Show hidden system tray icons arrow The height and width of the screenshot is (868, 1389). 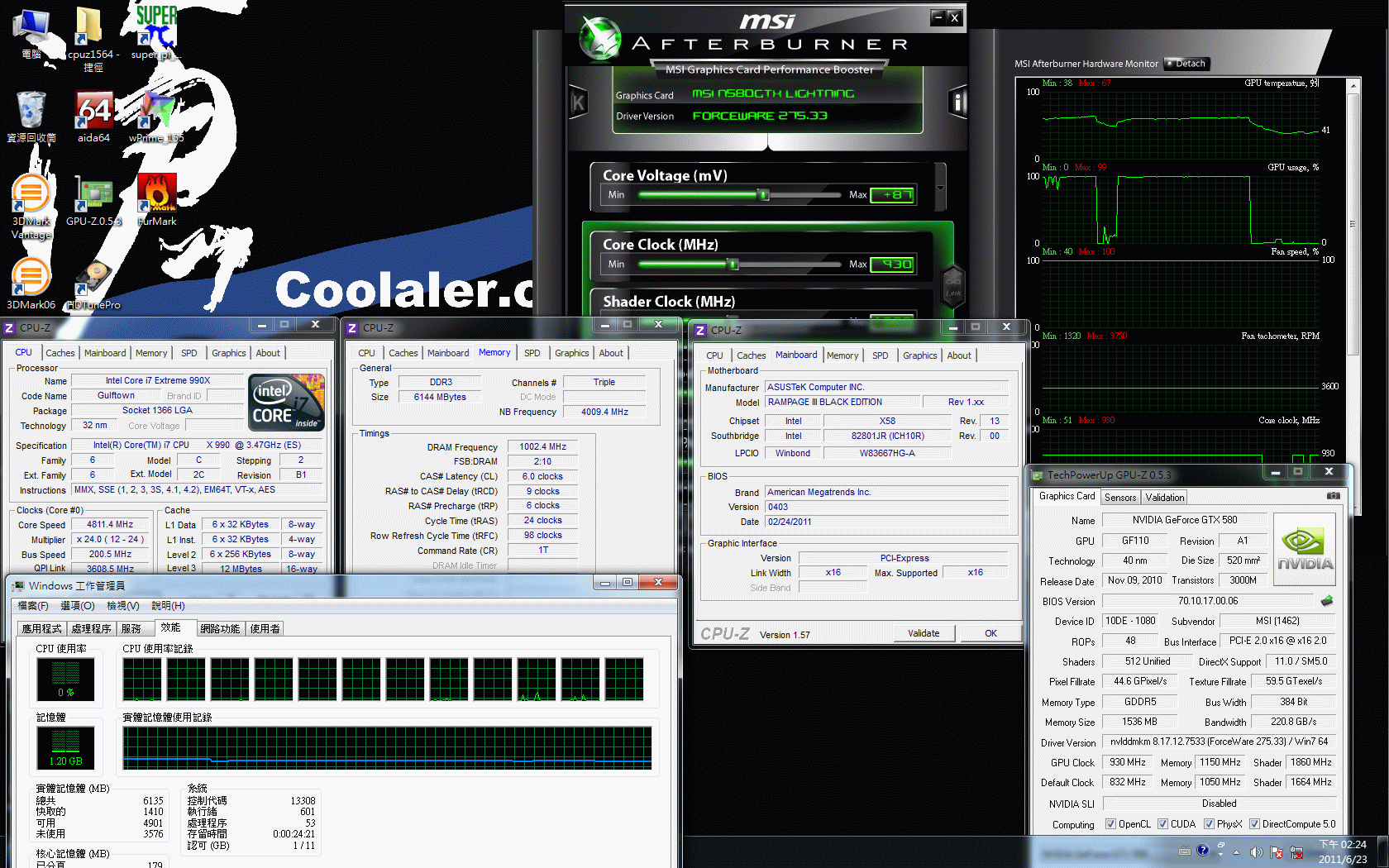coord(1236,851)
